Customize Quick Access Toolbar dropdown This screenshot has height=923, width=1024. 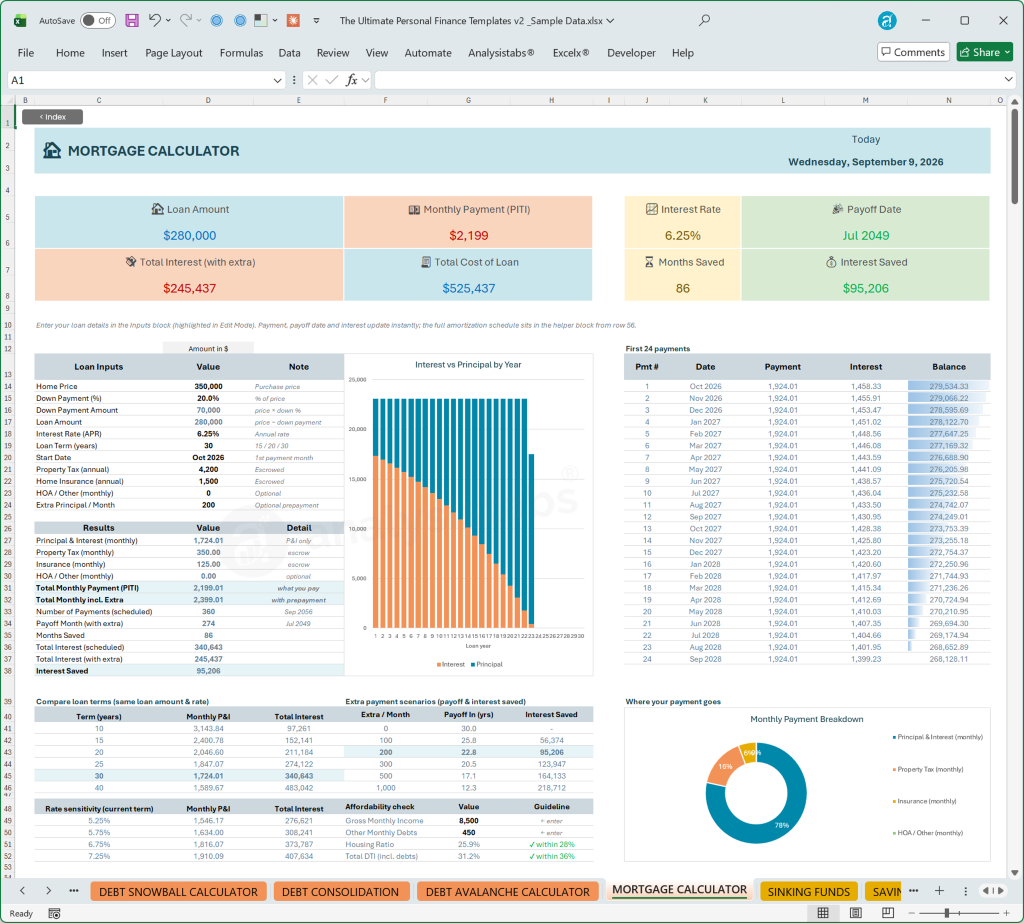coord(316,20)
